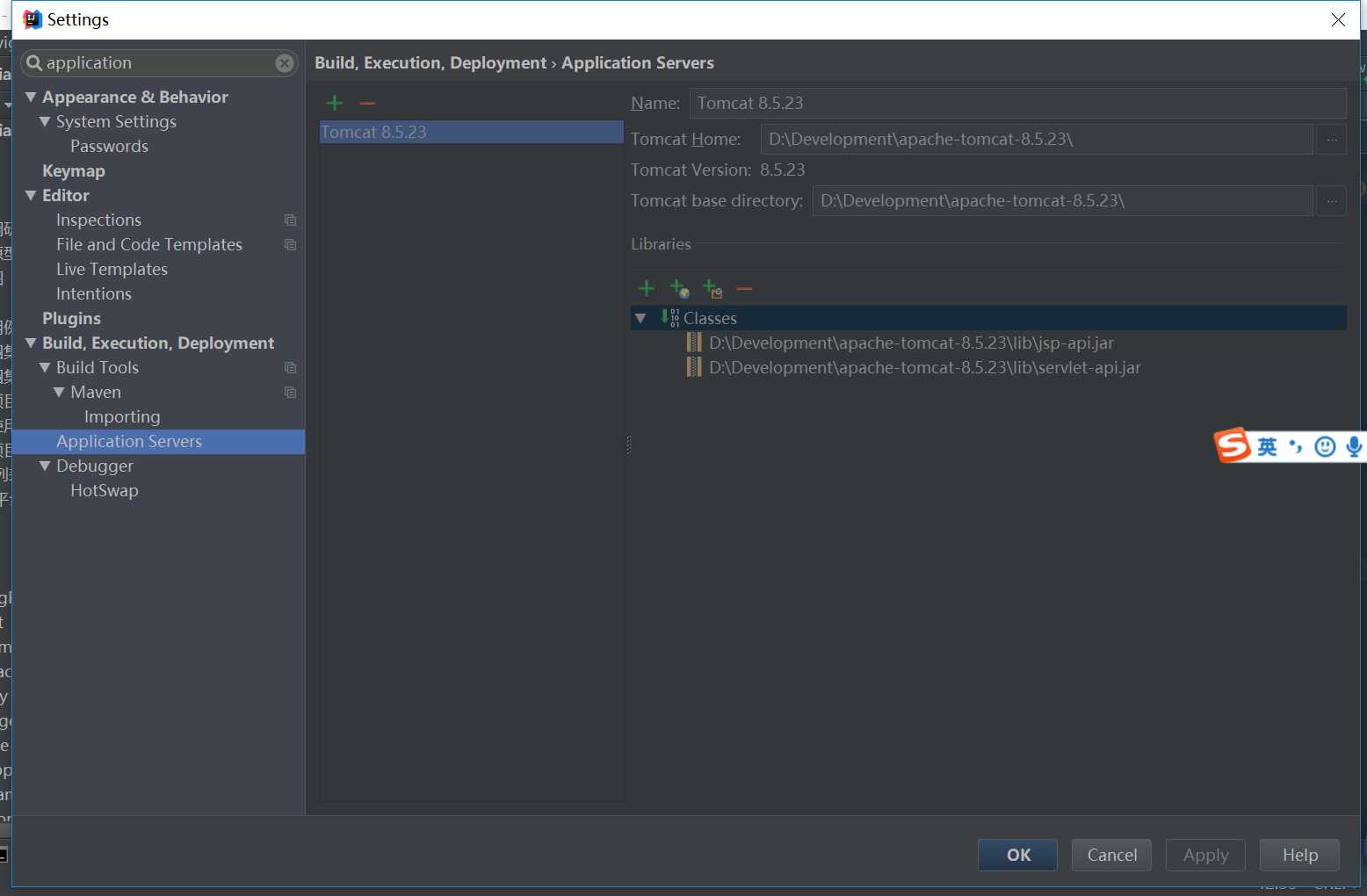This screenshot has height=896, width=1367.
Task: Click the search magnifier icon in settings
Action: coord(34,63)
